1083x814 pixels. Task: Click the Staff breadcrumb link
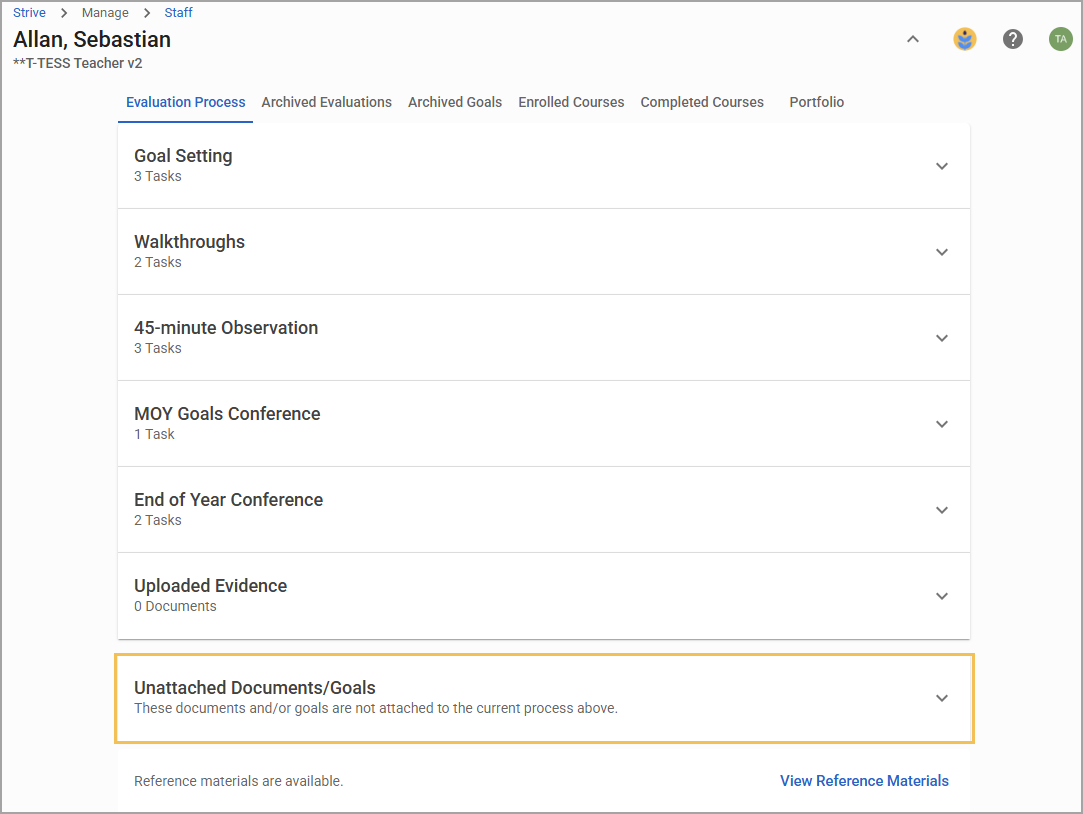[178, 12]
